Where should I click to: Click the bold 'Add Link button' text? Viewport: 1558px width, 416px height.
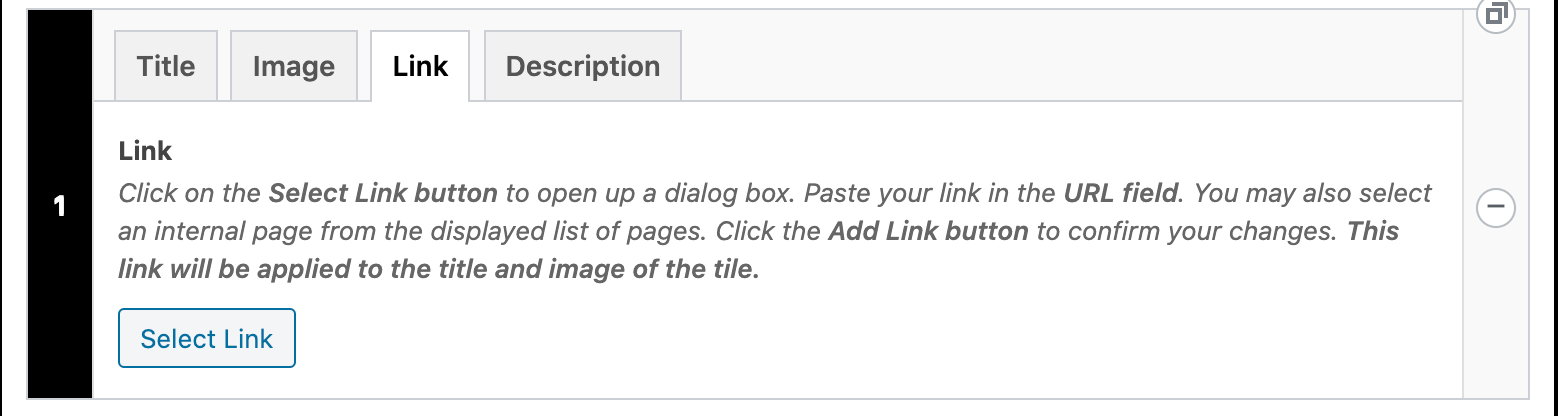pyautogui.click(x=928, y=231)
